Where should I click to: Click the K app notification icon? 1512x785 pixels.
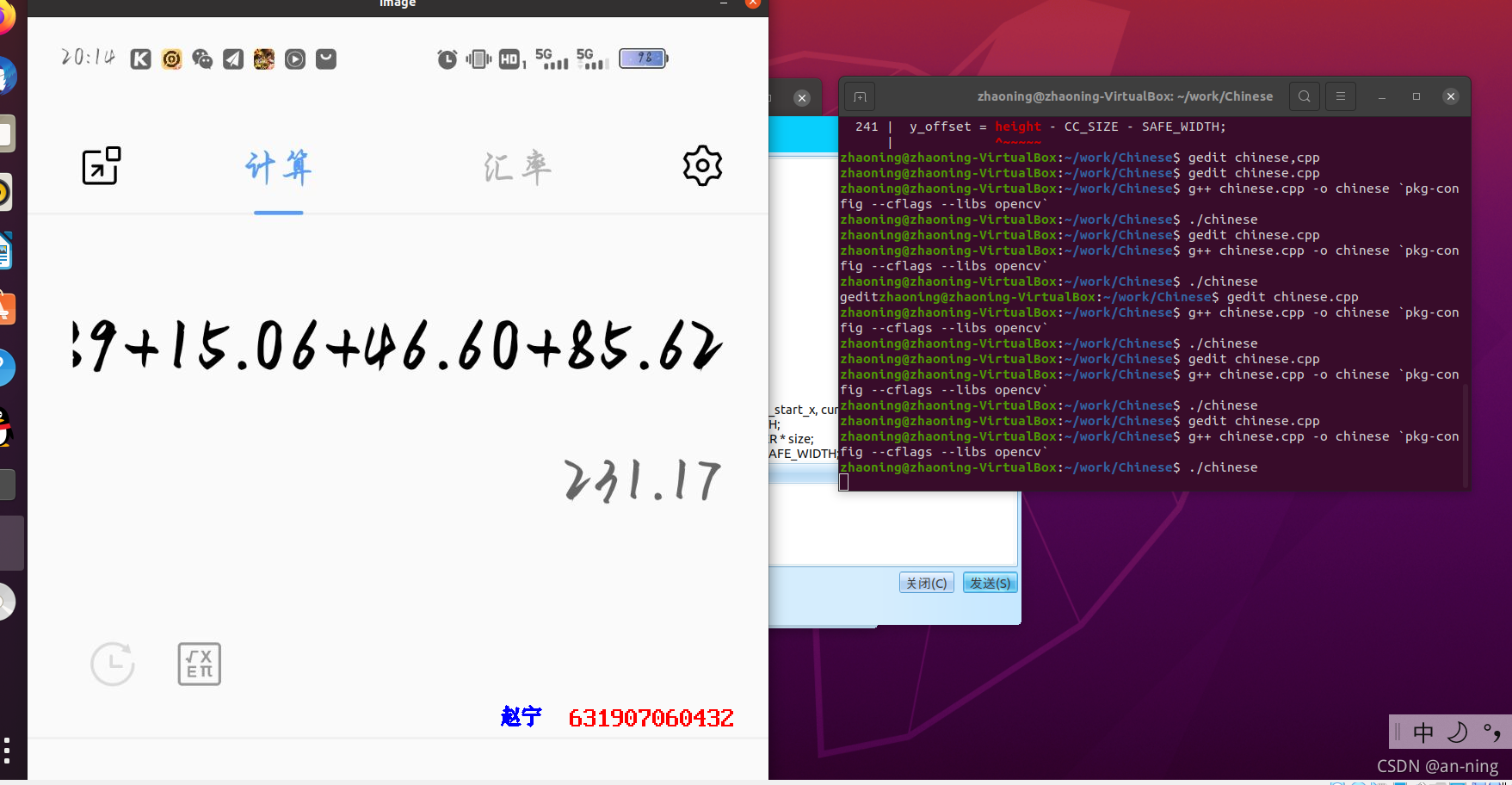click(x=141, y=59)
